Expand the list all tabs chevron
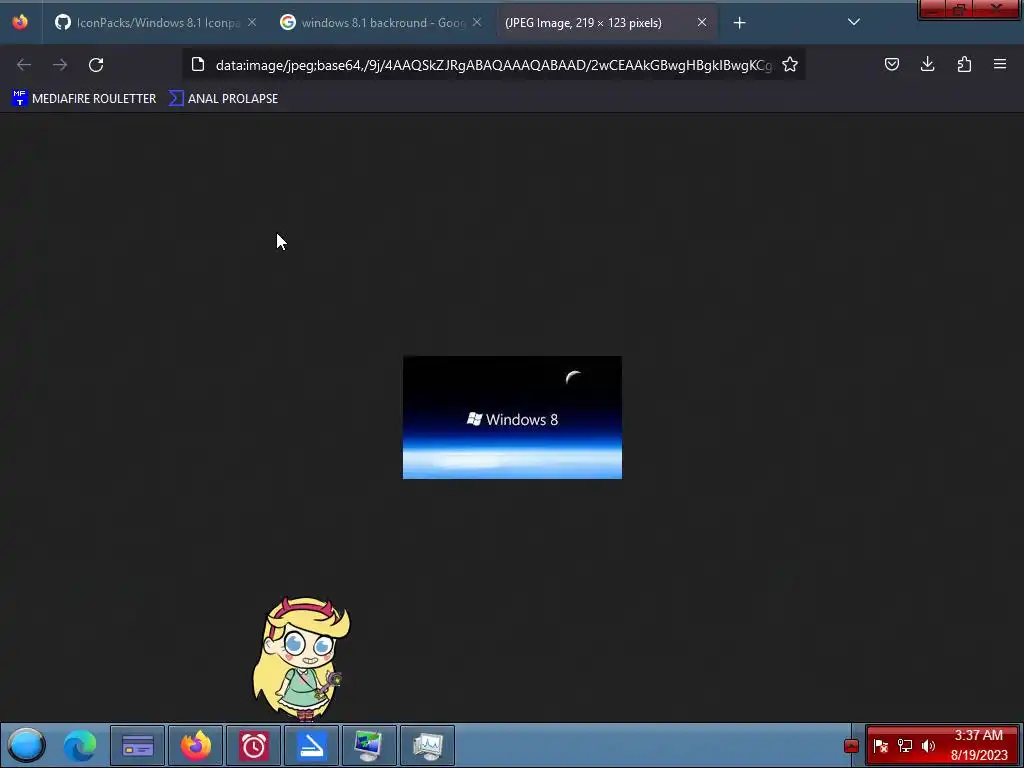1024x768 pixels. tap(854, 22)
